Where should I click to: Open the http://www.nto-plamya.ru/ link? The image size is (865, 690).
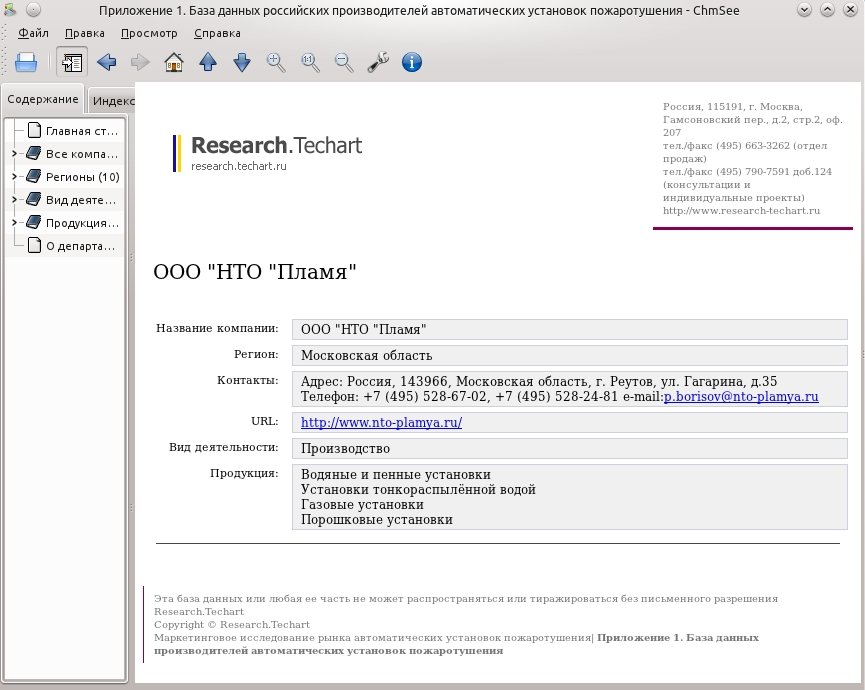(x=381, y=422)
